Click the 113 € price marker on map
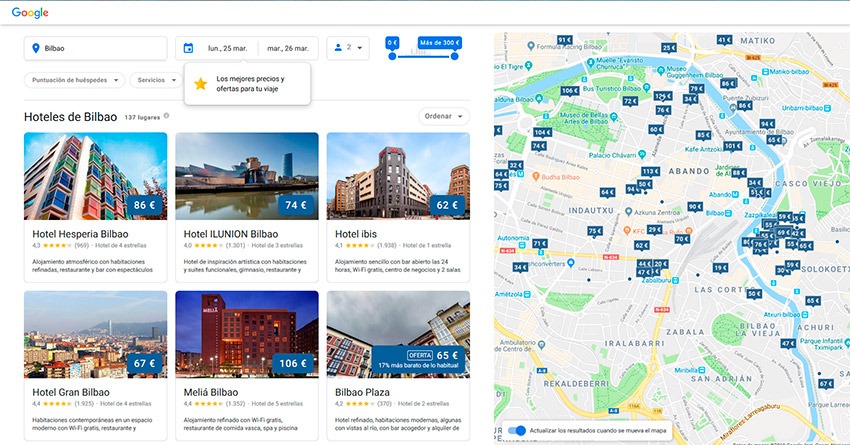This screenshot has height=445, width=850. click(x=649, y=172)
